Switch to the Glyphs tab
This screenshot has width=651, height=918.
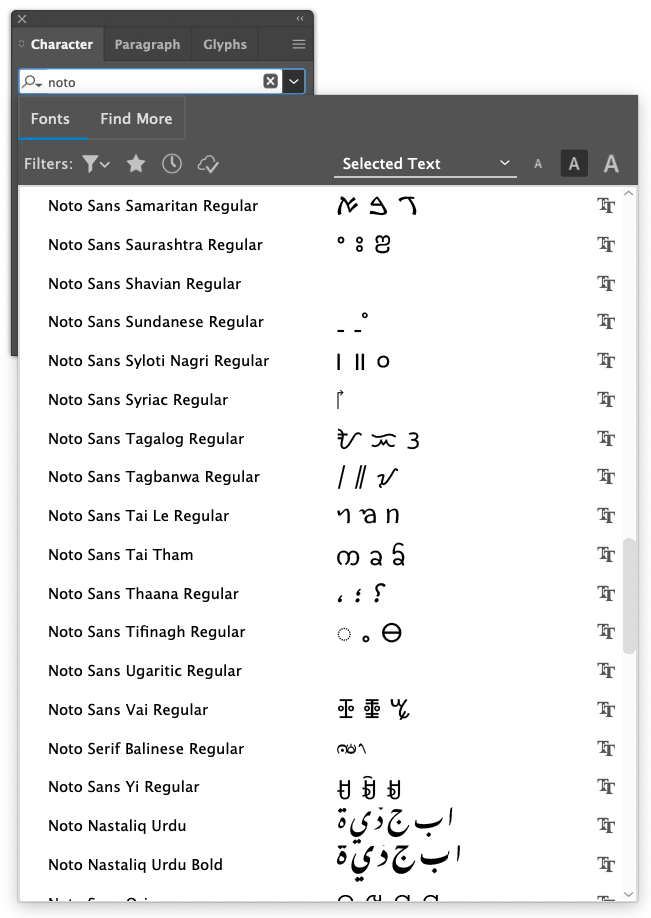(225, 44)
